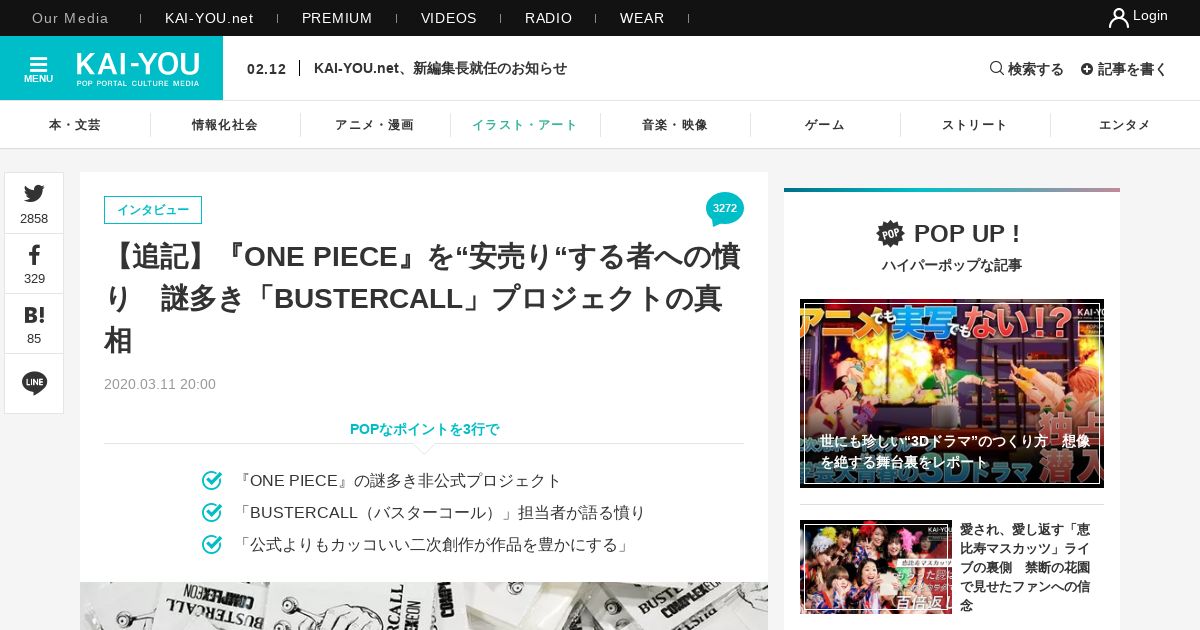1200x630 pixels.
Task: Click the 記事を書く link
Action: pos(1133,69)
